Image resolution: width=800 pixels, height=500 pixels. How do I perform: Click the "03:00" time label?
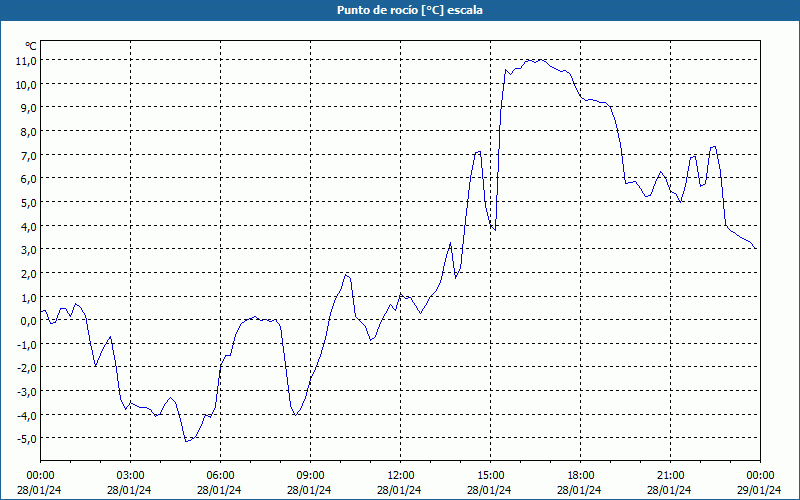point(130,476)
